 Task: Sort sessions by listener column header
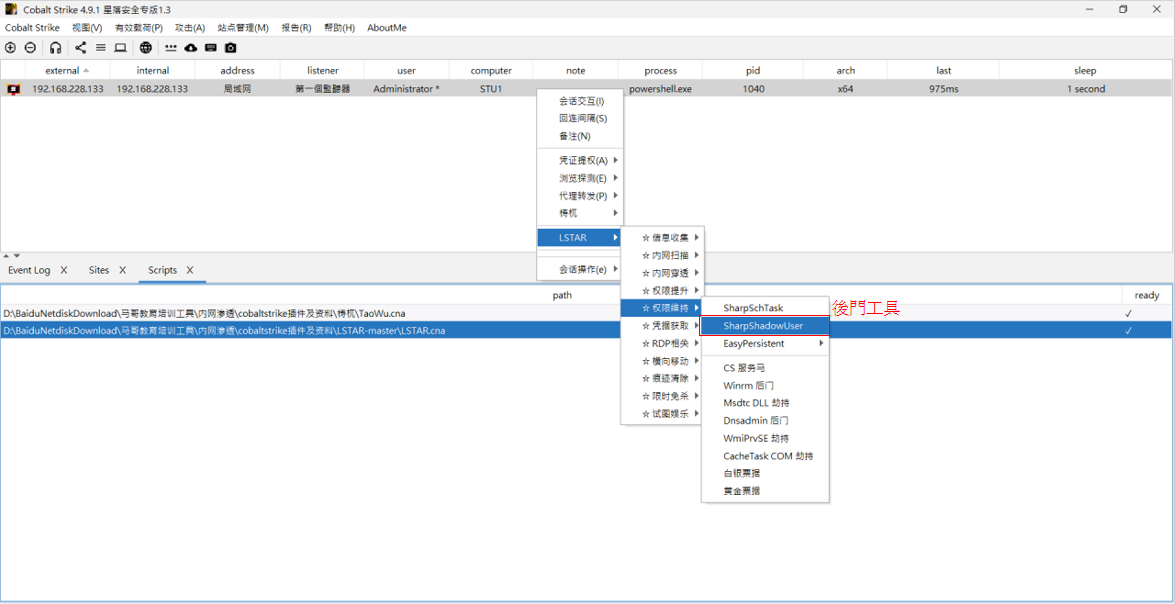click(322, 70)
